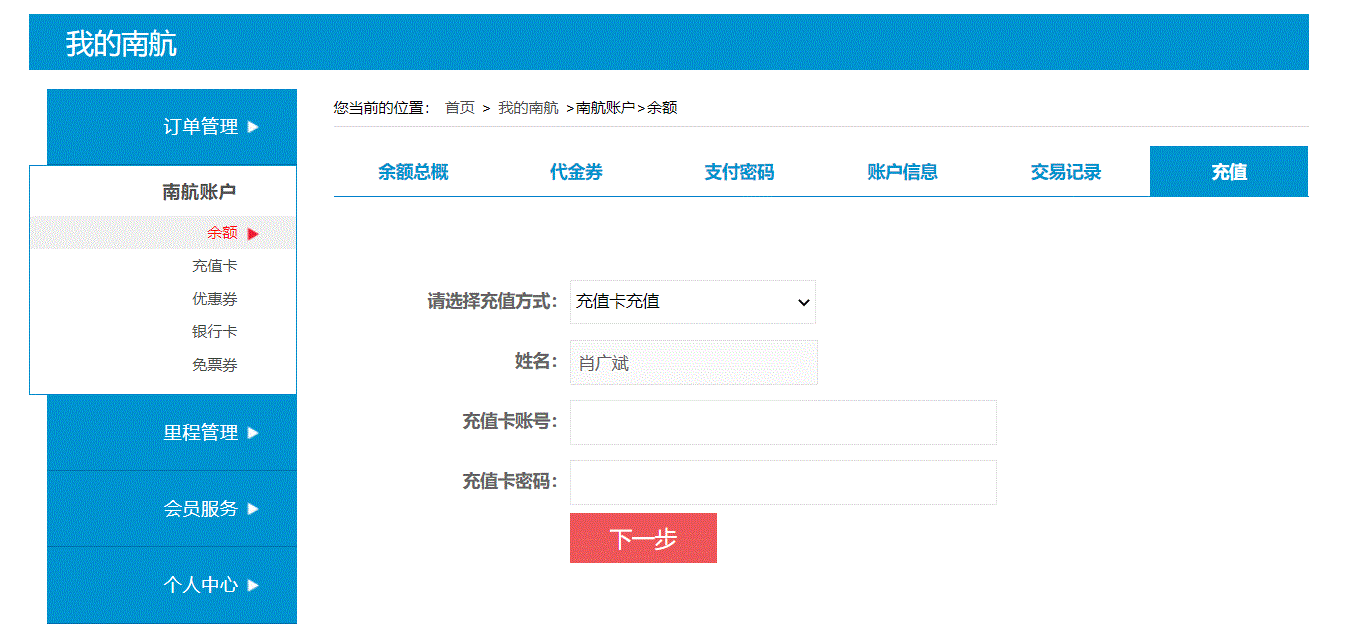
Task: Expand the 订单管理 sidebar section
Action: coord(172,127)
